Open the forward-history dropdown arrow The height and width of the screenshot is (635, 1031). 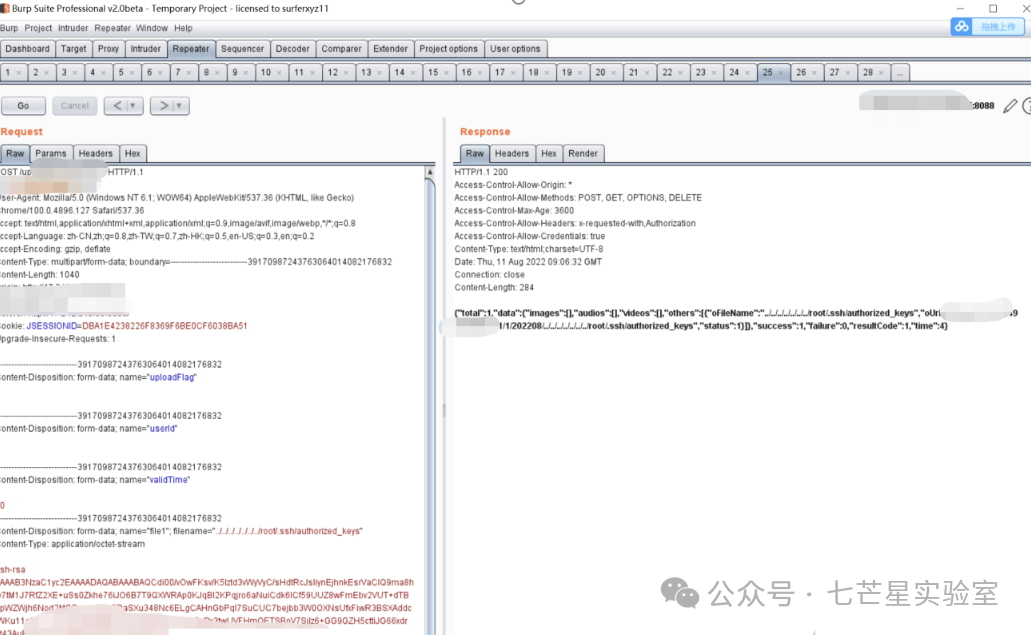[178, 105]
